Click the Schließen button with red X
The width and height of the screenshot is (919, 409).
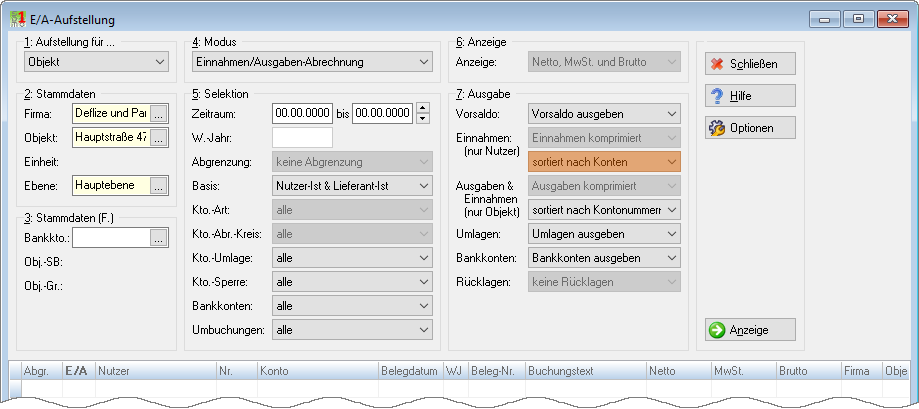click(750, 64)
